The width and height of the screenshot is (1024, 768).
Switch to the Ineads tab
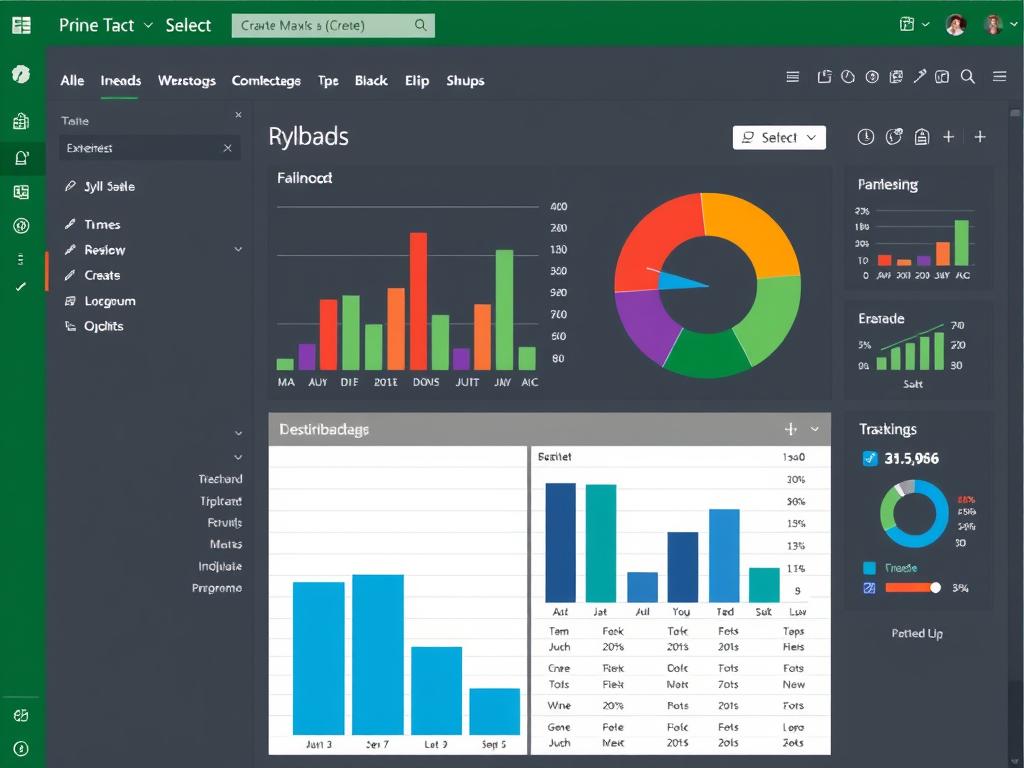(x=120, y=80)
